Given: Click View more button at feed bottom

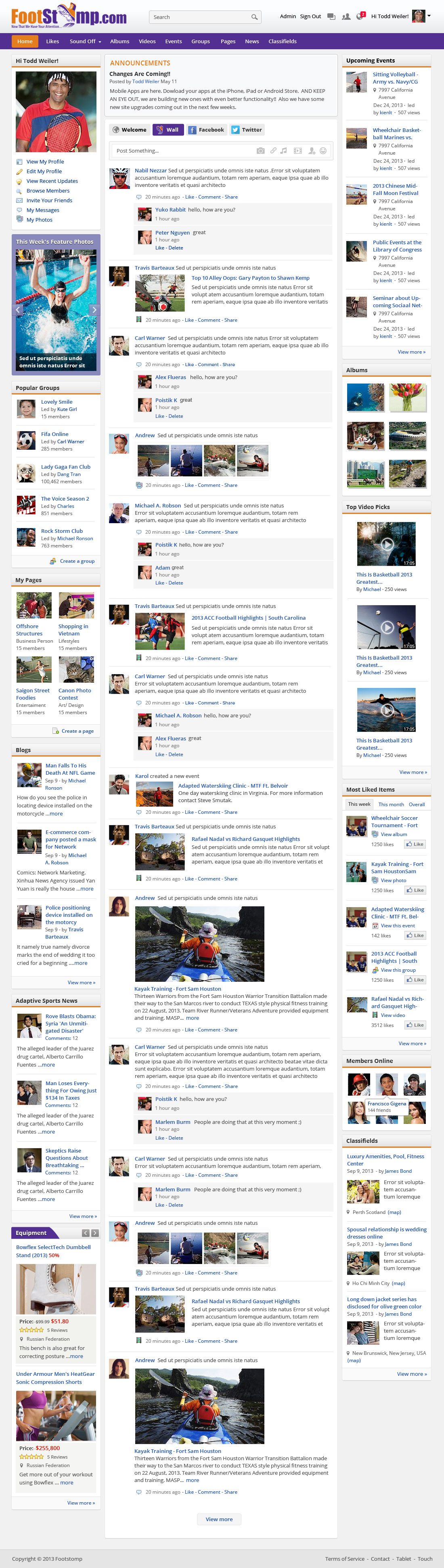Looking at the screenshot, I should coord(219,1519).
